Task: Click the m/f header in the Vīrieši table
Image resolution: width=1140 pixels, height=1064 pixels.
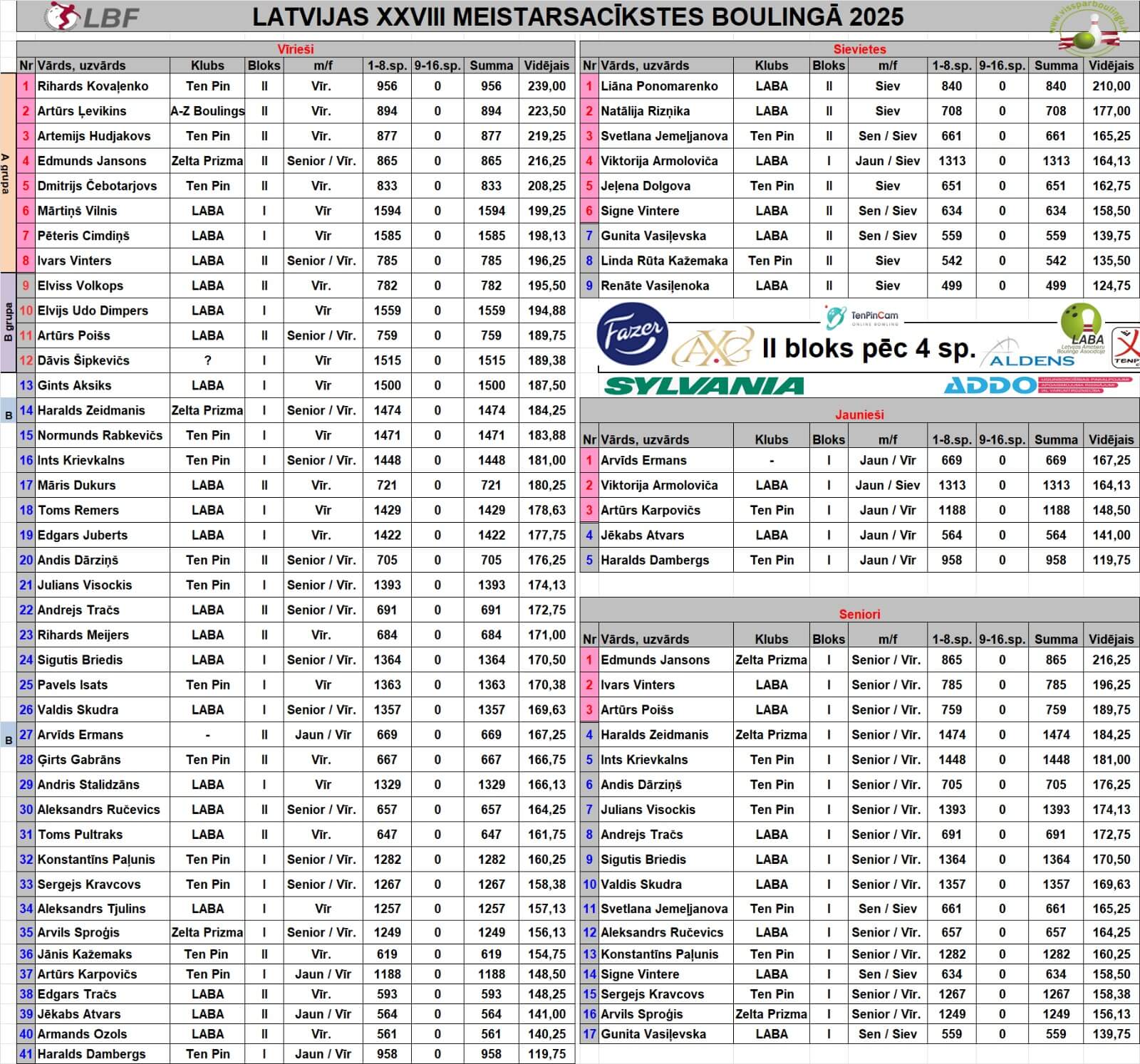Action: point(323,66)
